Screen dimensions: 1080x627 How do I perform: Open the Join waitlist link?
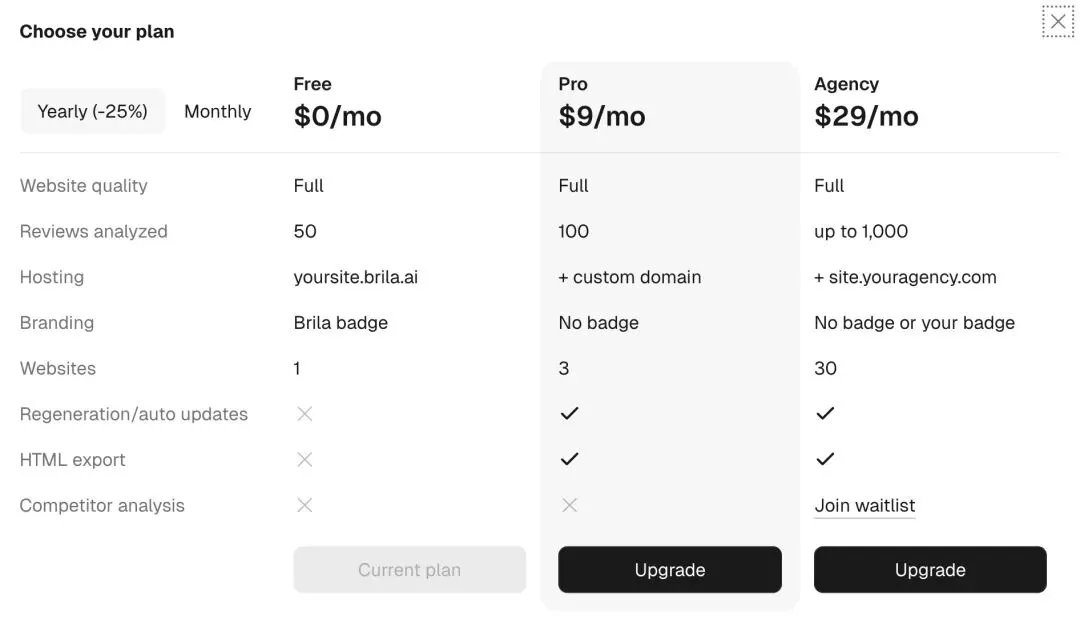[x=864, y=505]
